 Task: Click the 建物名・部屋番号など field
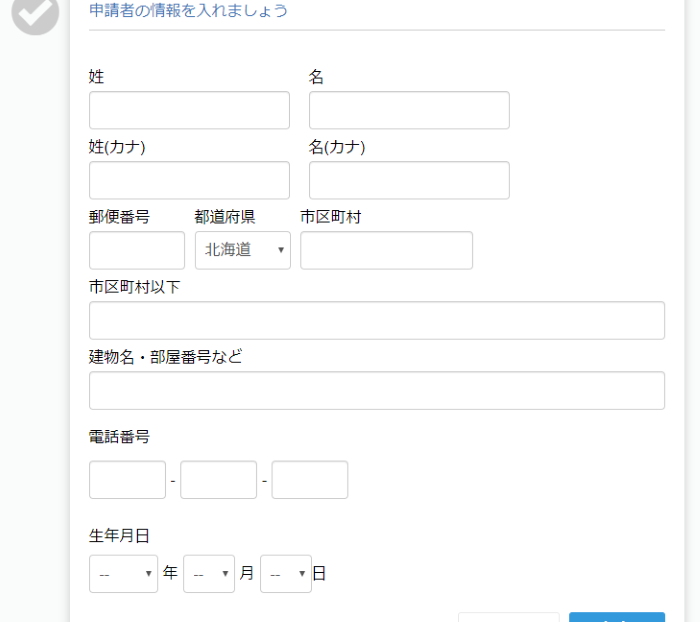377,391
